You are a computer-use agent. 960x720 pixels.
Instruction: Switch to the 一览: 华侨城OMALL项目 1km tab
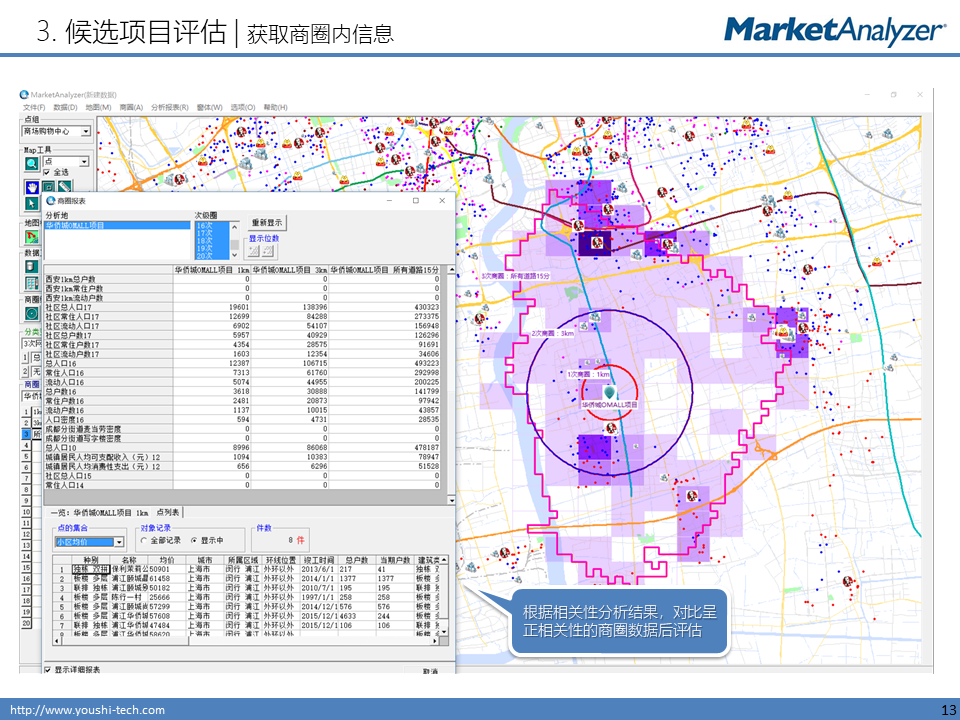click(x=99, y=512)
